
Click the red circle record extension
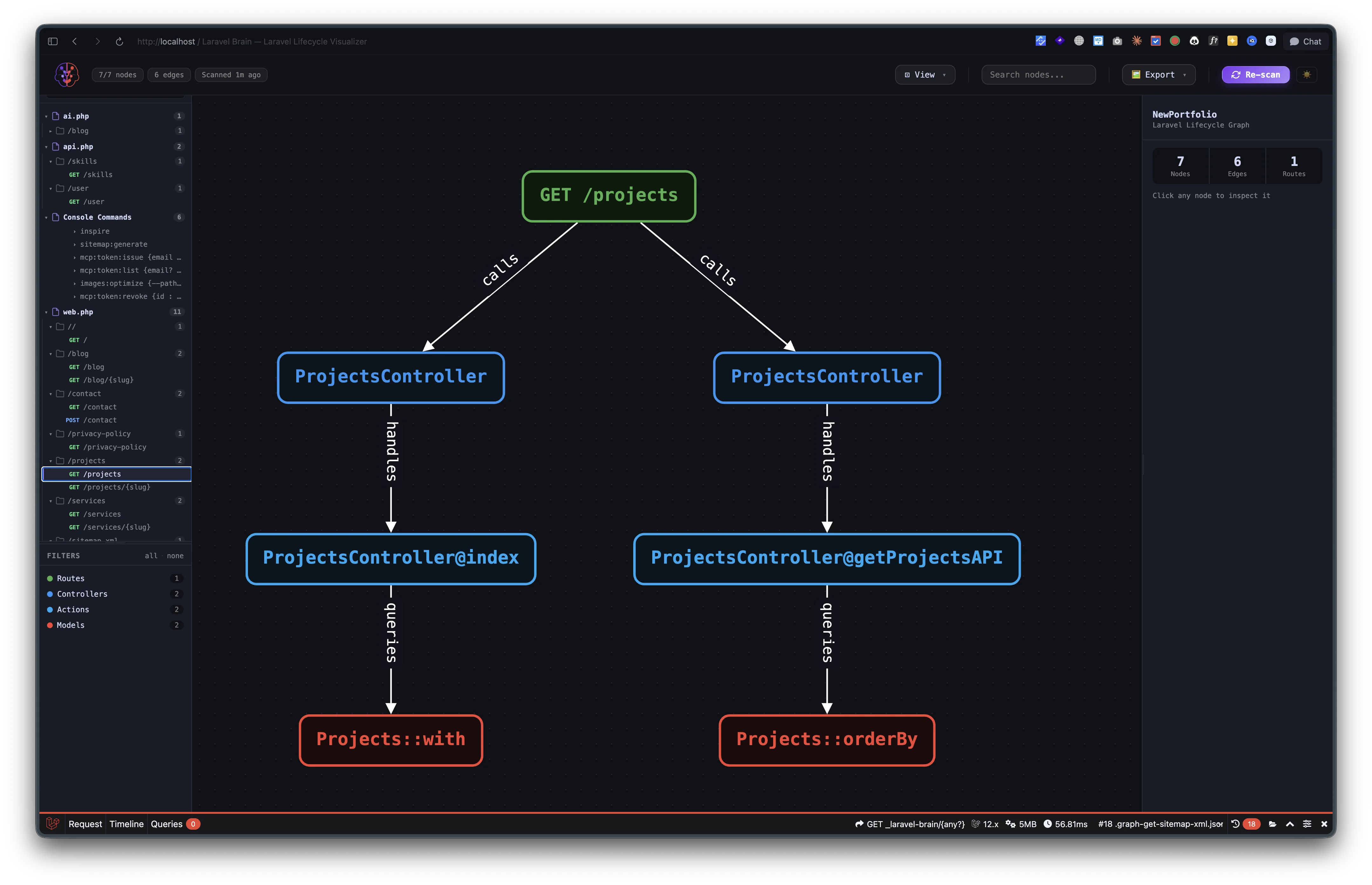click(x=1175, y=41)
